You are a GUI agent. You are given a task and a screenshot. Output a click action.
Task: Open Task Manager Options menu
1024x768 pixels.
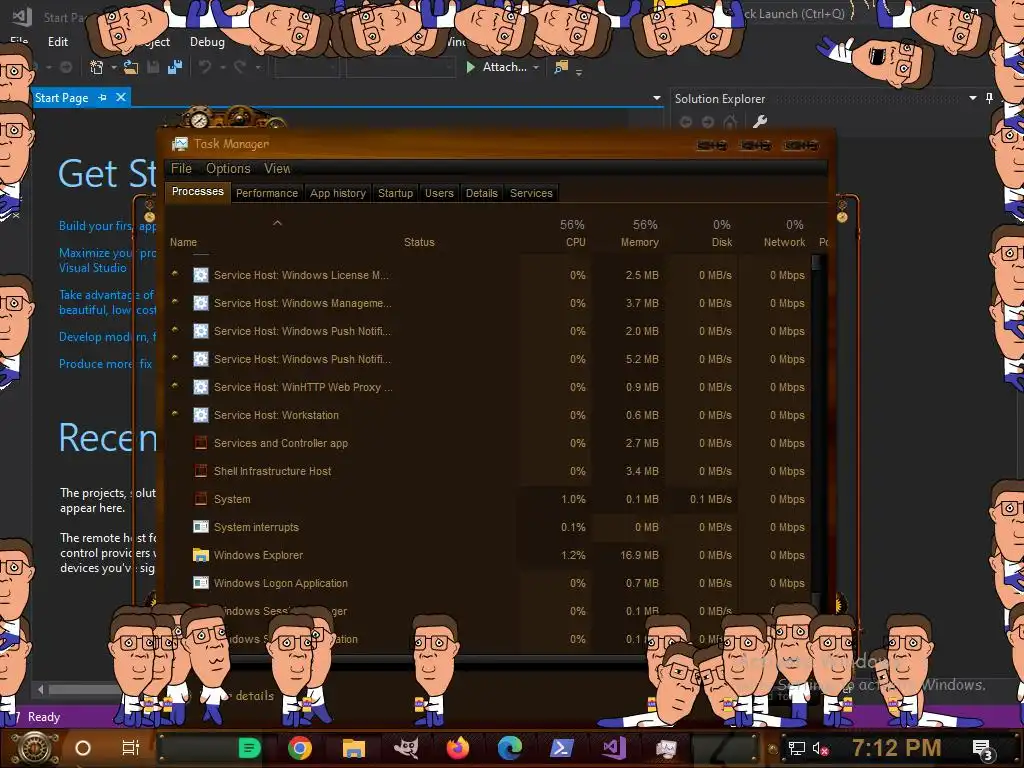(228, 168)
